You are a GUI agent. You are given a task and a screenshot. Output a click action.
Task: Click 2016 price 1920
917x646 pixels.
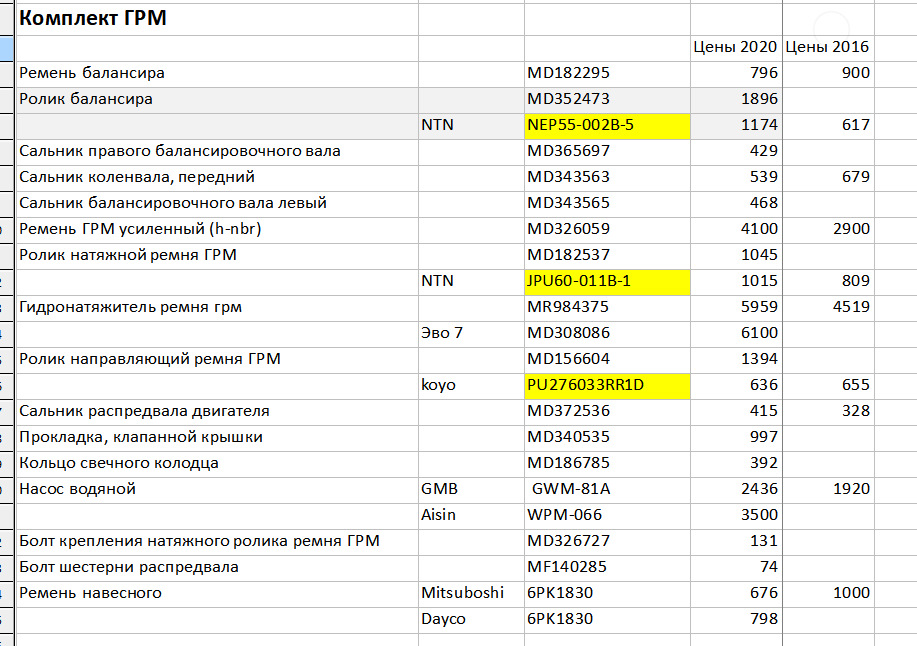point(828,490)
